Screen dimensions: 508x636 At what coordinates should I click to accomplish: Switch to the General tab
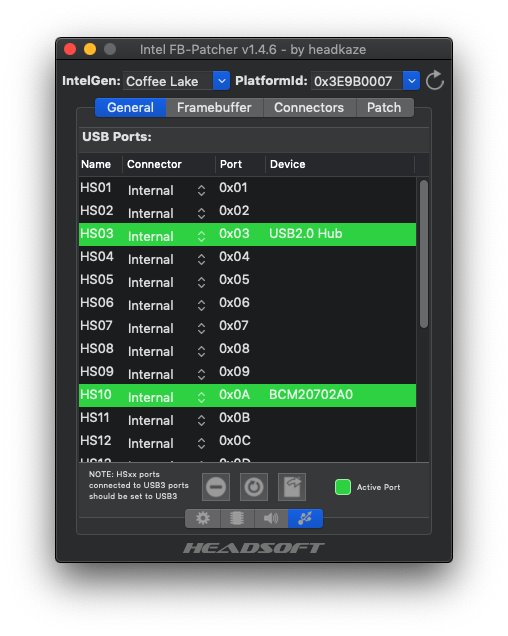pos(130,107)
